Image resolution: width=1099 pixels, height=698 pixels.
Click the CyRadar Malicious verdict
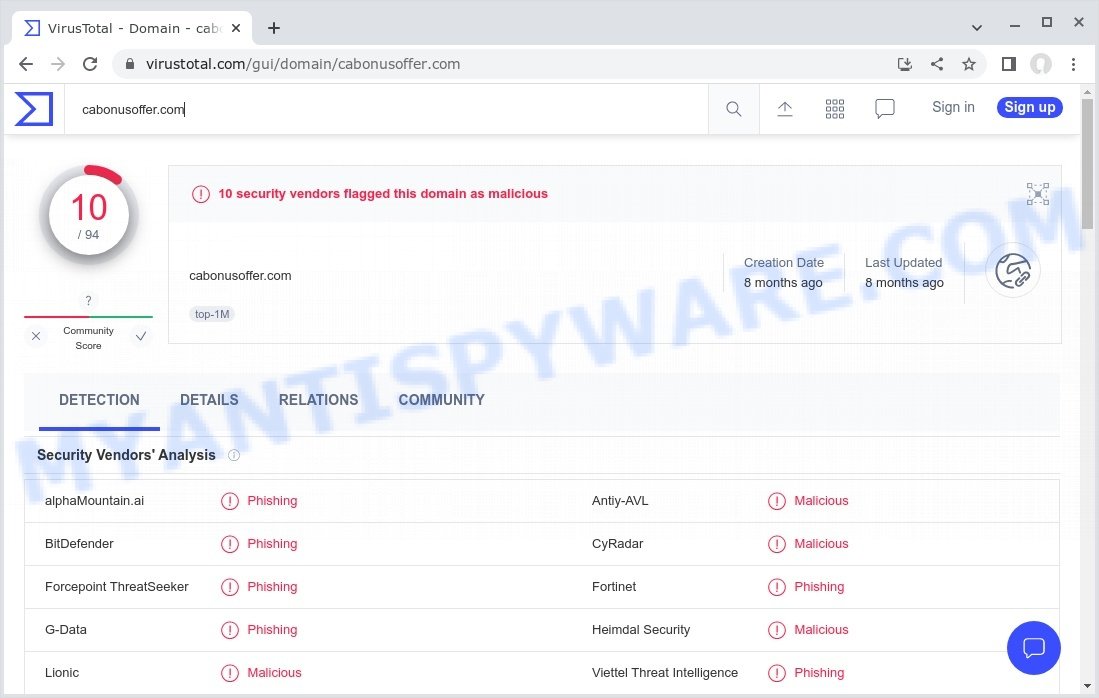[x=821, y=544]
